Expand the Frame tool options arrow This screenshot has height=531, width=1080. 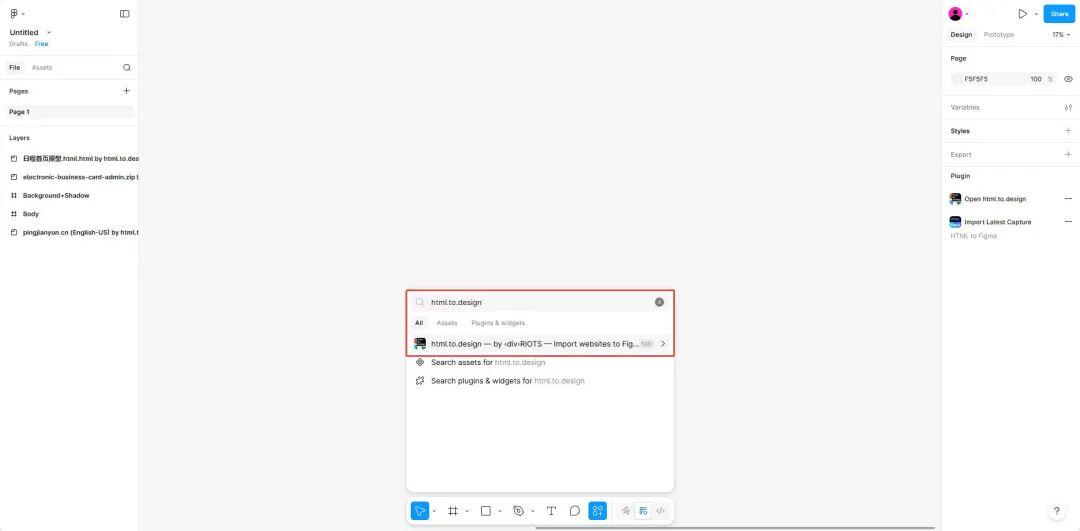click(467, 511)
